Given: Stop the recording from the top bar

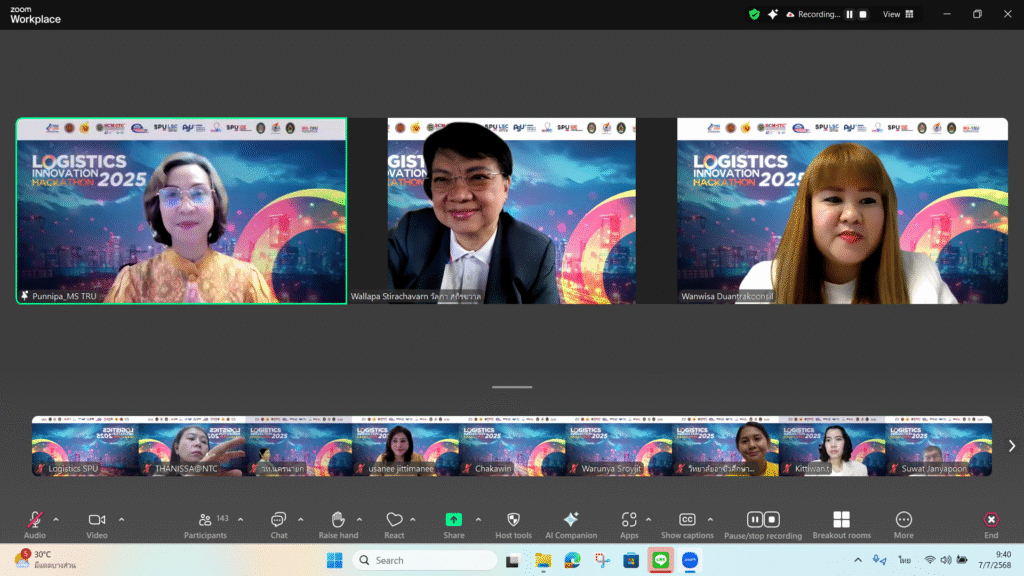Looking at the screenshot, I should pyautogui.click(x=863, y=14).
